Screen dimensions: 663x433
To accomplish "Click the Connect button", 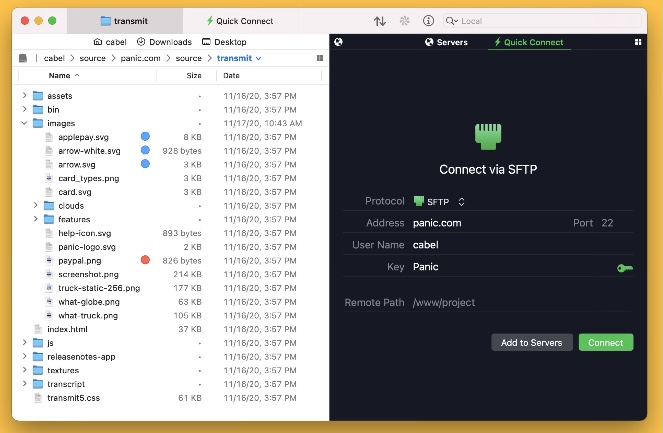I will pyautogui.click(x=606, y=342).
